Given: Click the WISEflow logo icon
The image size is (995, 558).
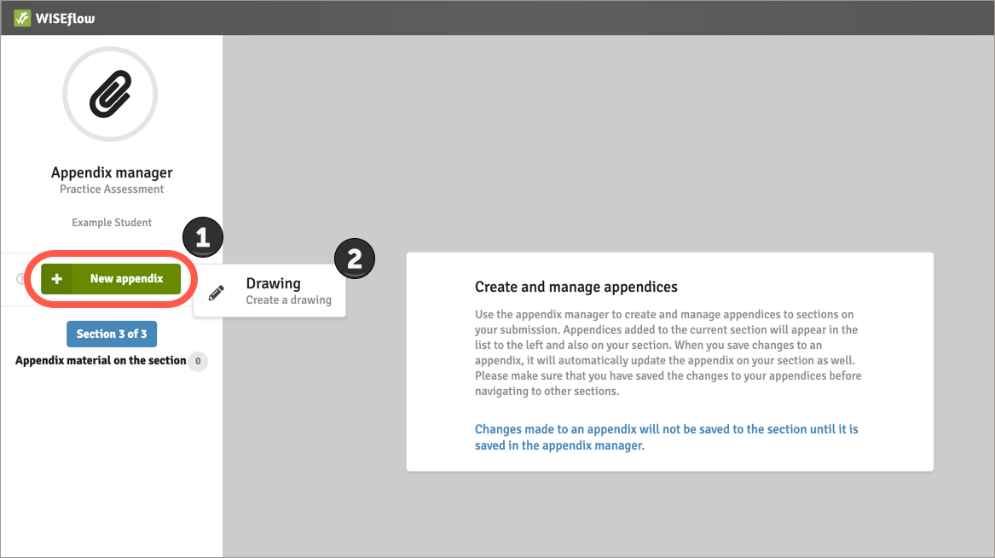Looking at the screenshot, I should (22, 18).
